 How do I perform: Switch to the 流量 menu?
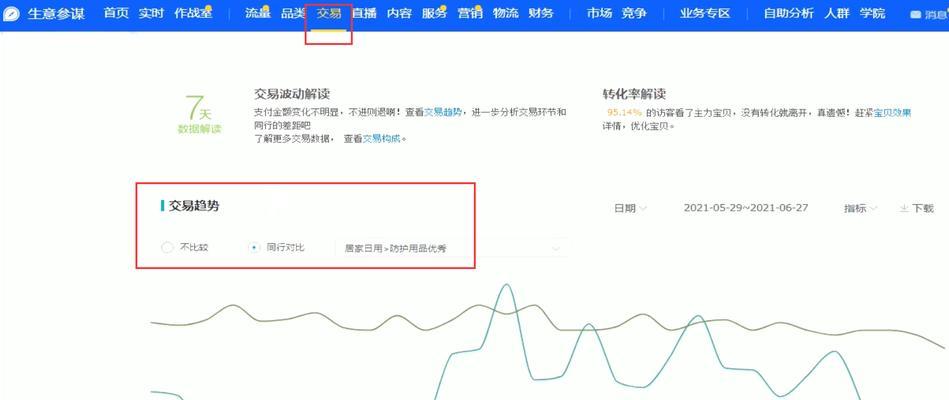click(x=257, y=13)
